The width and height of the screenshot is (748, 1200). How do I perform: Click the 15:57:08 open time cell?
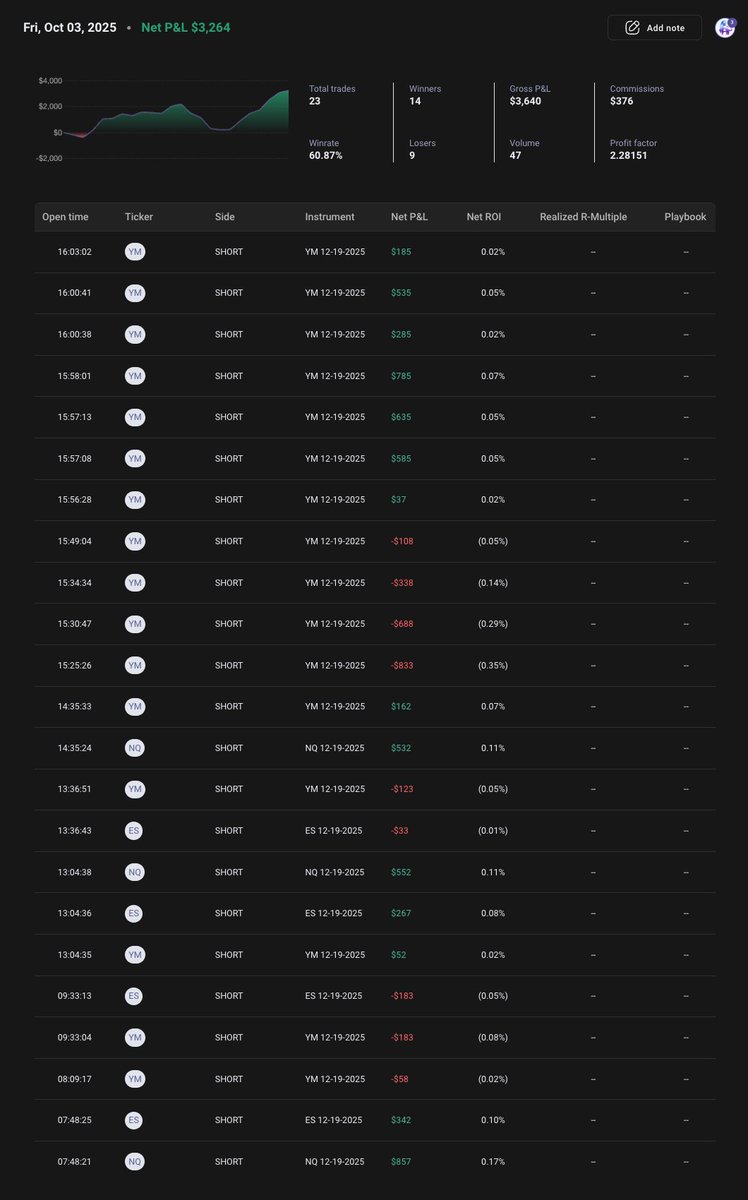(x=75, y=458)
